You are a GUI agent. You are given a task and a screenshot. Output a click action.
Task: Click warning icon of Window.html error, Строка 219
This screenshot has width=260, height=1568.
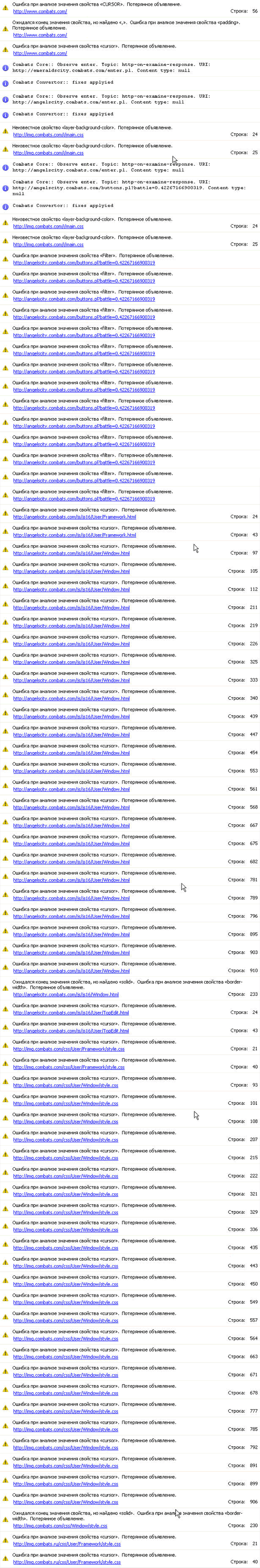[x=5, y=622]
